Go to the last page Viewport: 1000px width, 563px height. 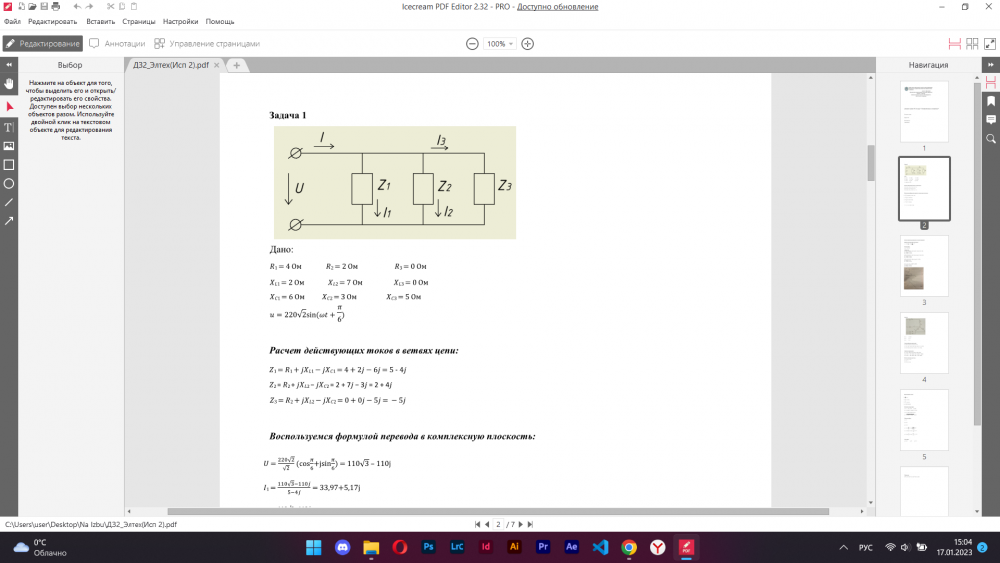click(x=530, y=524)
